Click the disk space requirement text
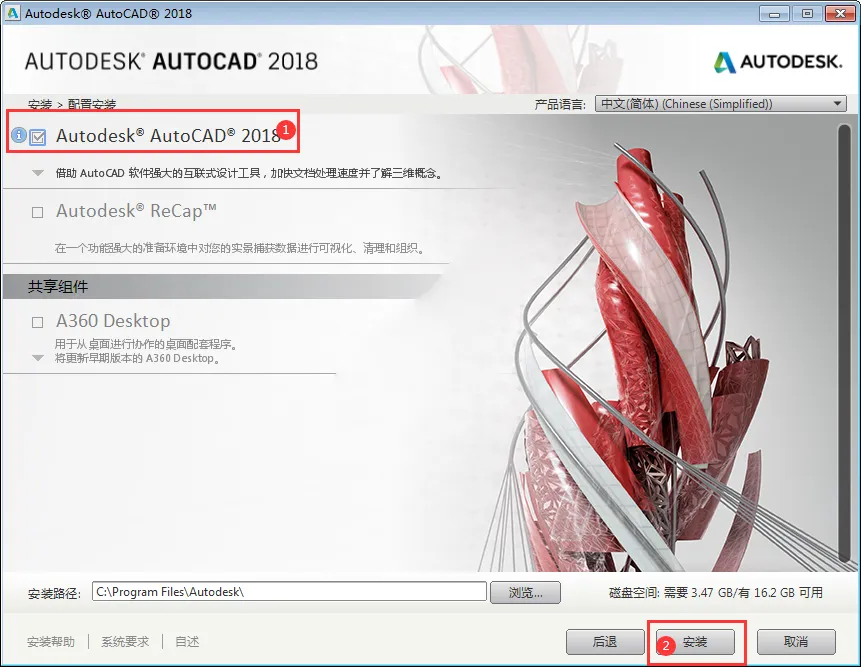 pos(716,593)
